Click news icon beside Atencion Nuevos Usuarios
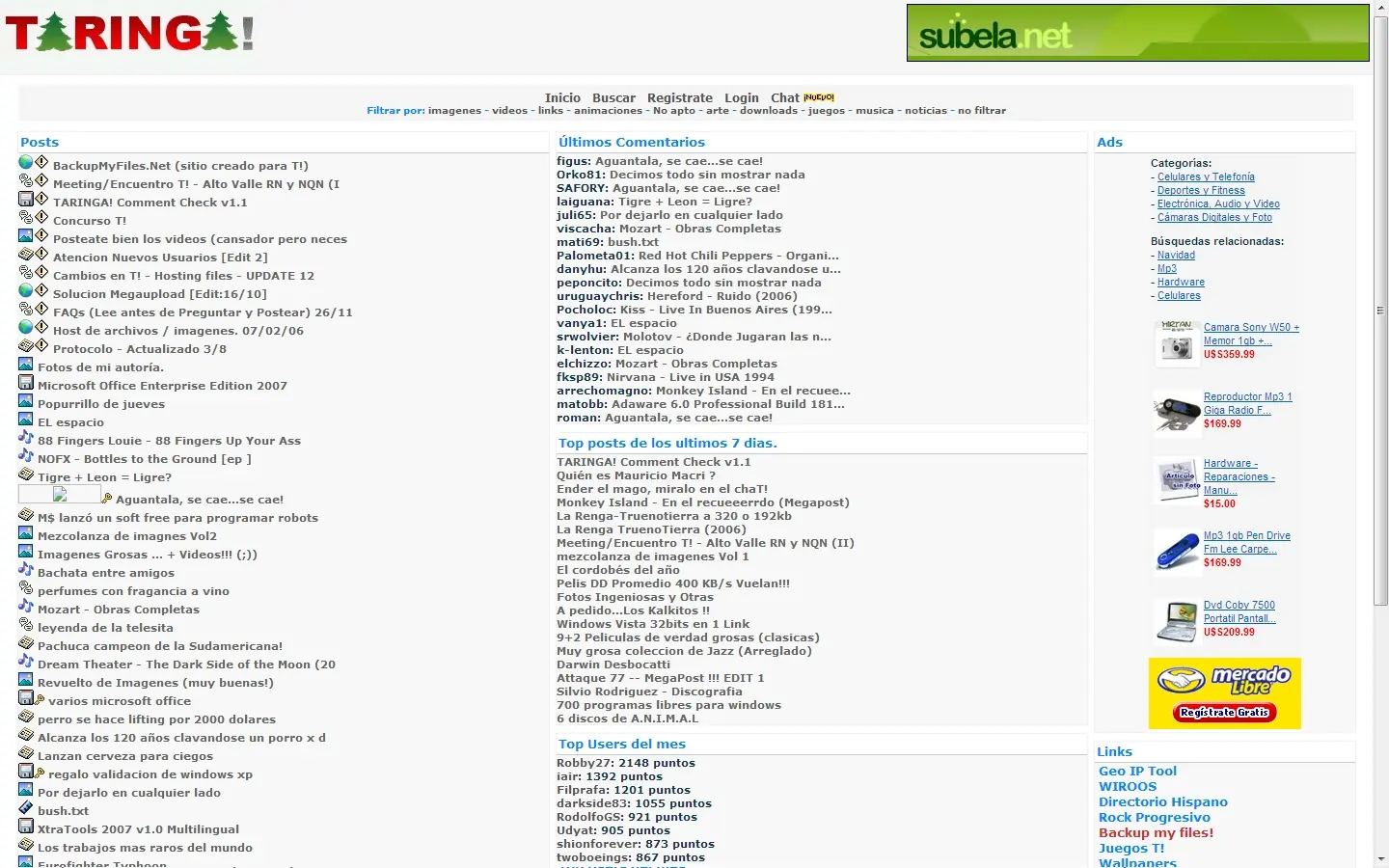This screenshot has width=1389, height=868. point(26,254)
